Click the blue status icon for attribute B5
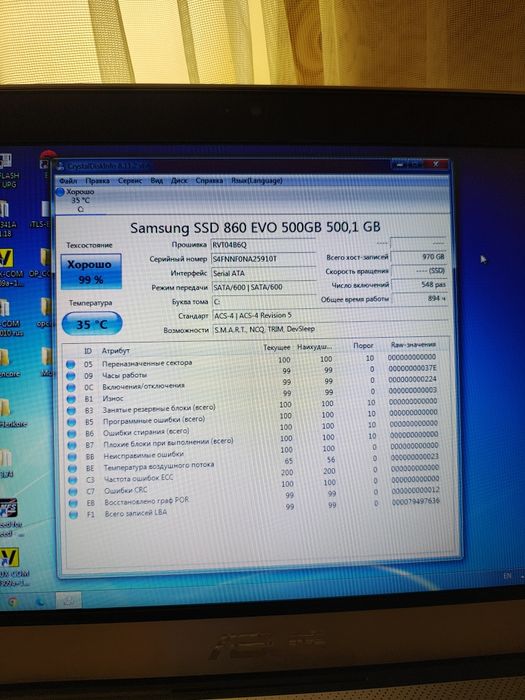Viewport: 525px width, 700px height. click(x=71, y=422)
